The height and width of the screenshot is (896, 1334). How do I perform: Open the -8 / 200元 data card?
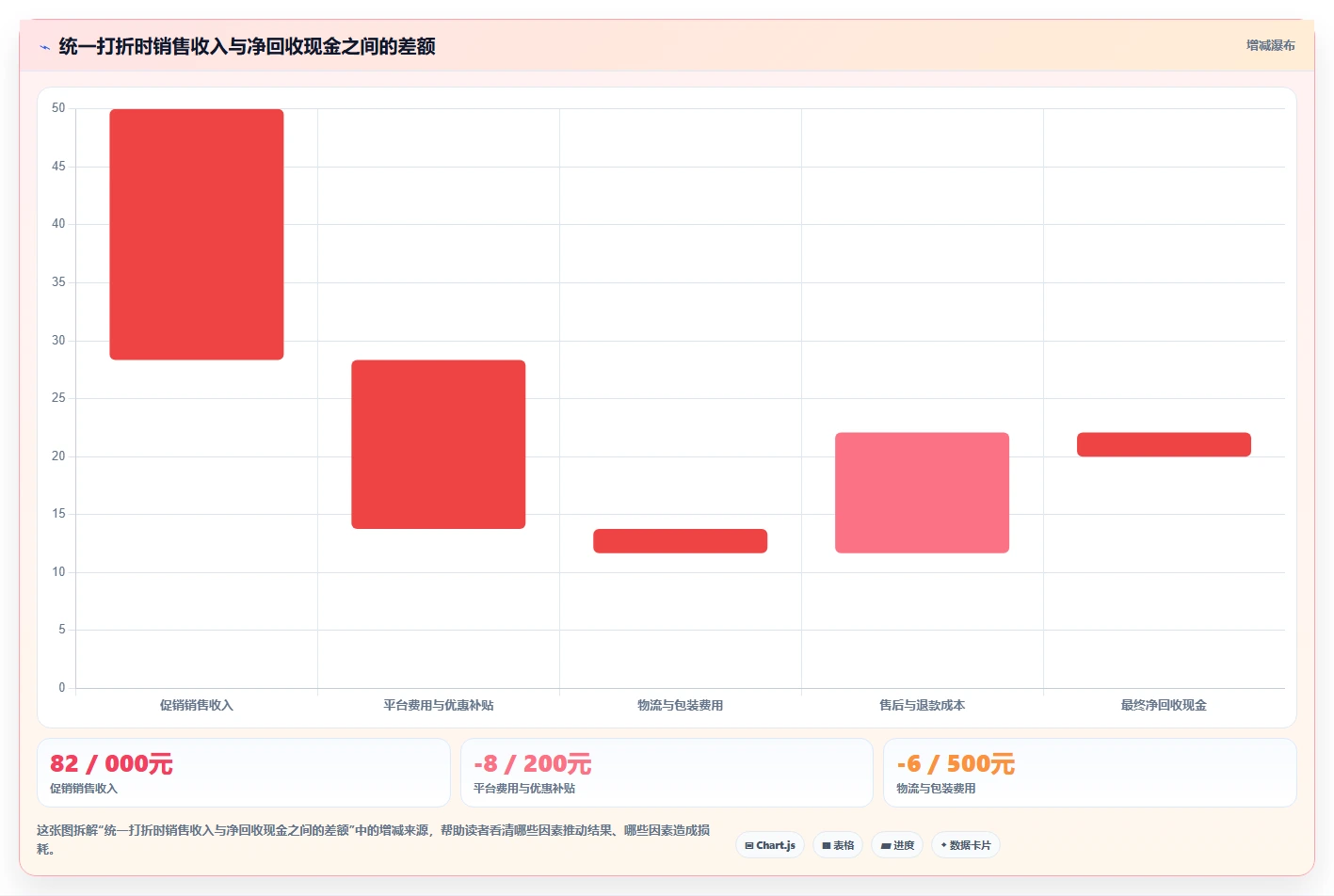click(x=667, y=773)
